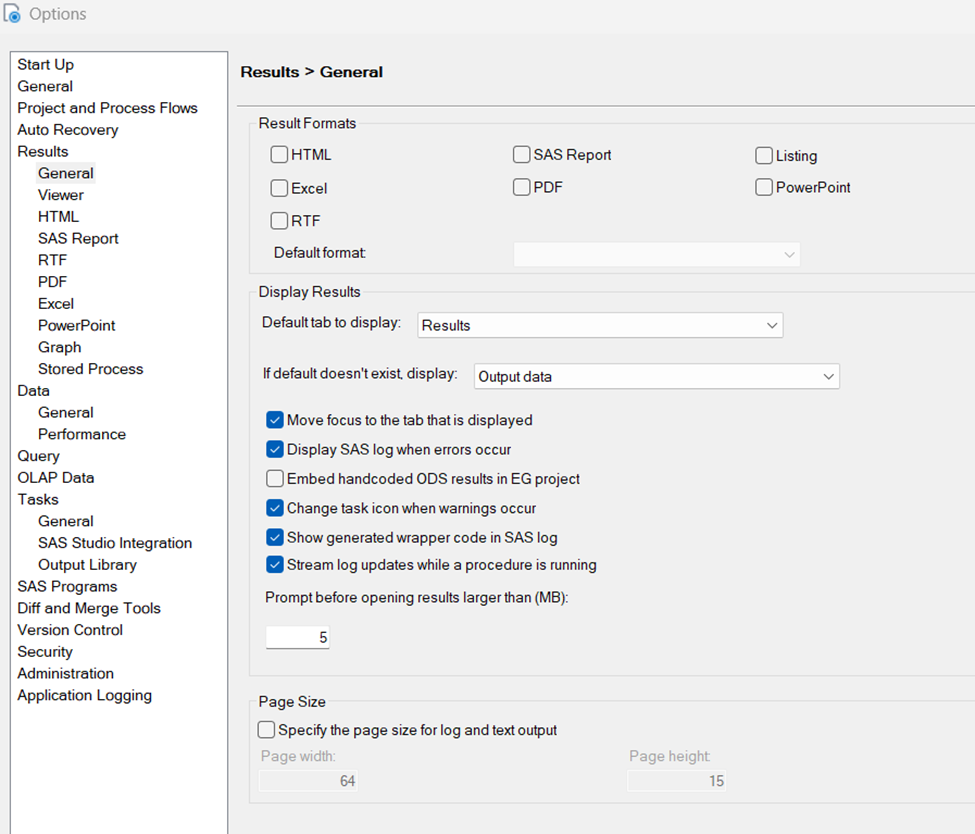Enable the HTML result format
Viewport: 975px width, 834px height.
pyautogui.click(x=280, y=155)
